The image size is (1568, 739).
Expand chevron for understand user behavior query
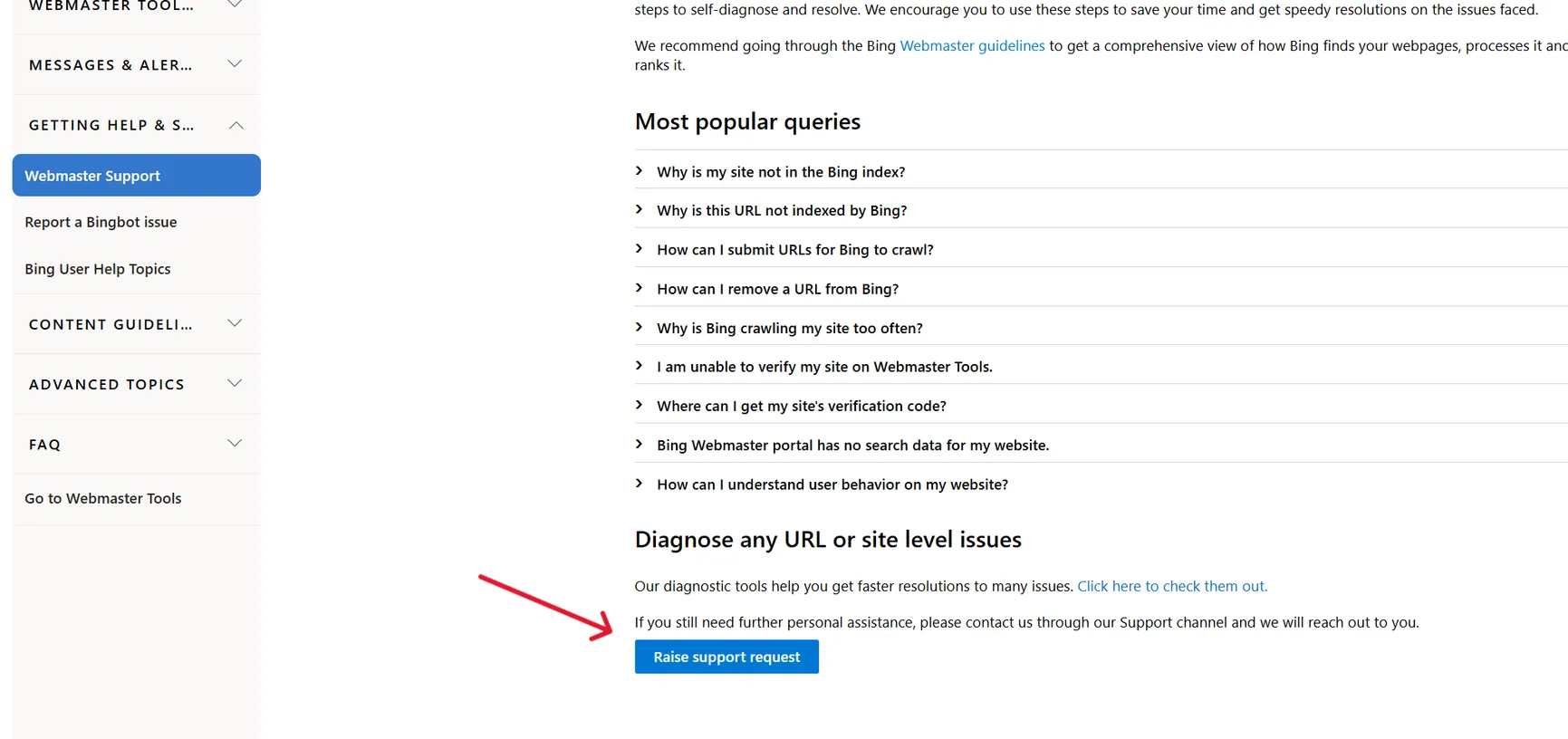(639, 483)
